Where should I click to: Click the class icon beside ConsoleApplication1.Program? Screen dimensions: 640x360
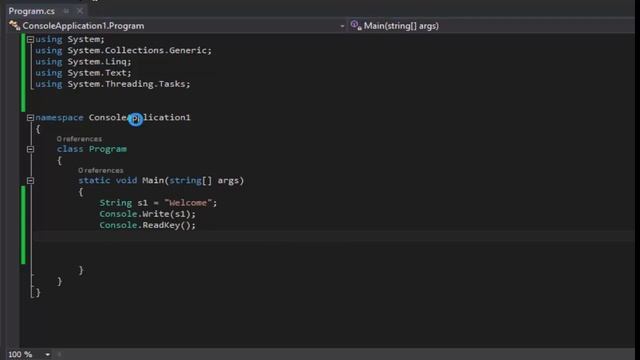14,26
